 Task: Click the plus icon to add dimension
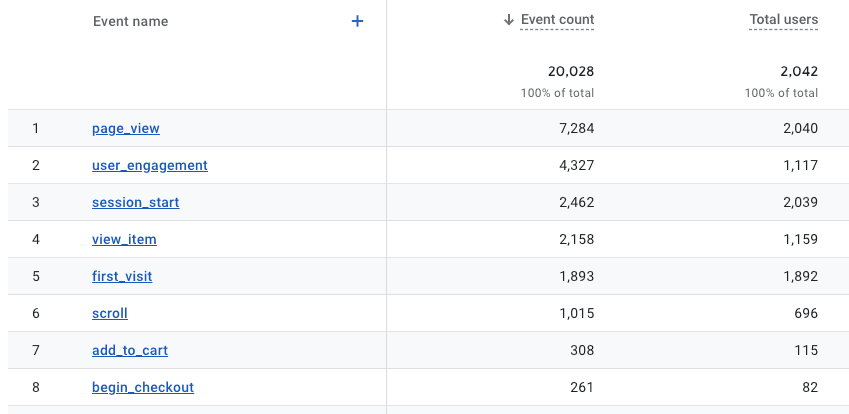pyautogui.click(x=357, y=21)
